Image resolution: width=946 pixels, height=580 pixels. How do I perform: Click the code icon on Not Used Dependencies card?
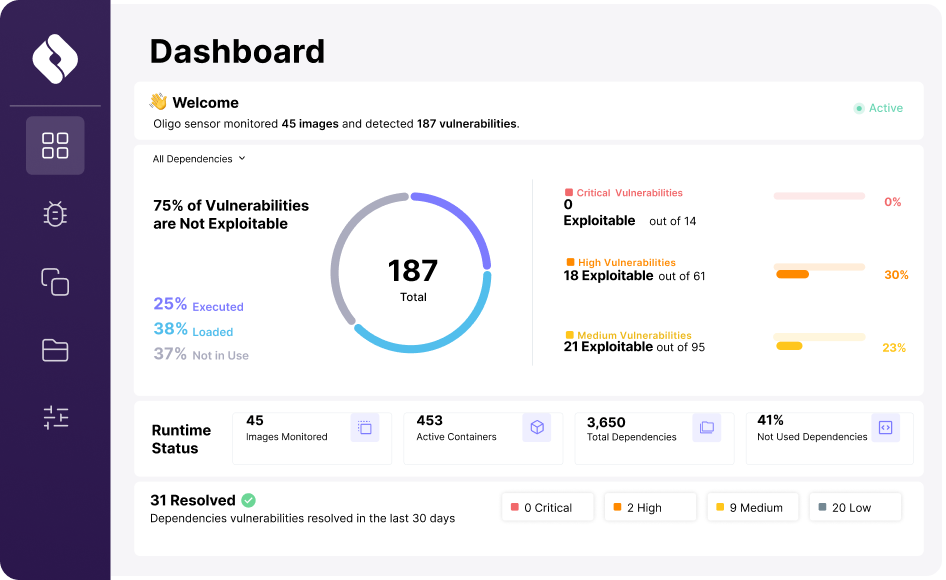pos(885,427)
